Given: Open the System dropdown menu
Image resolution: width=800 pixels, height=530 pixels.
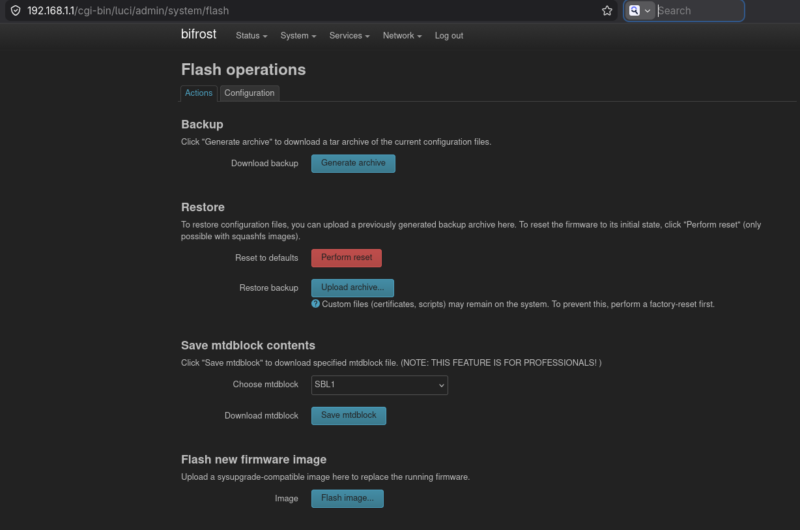Looking at the screenshot, I should pyautogui.click(x=298, y=36).
